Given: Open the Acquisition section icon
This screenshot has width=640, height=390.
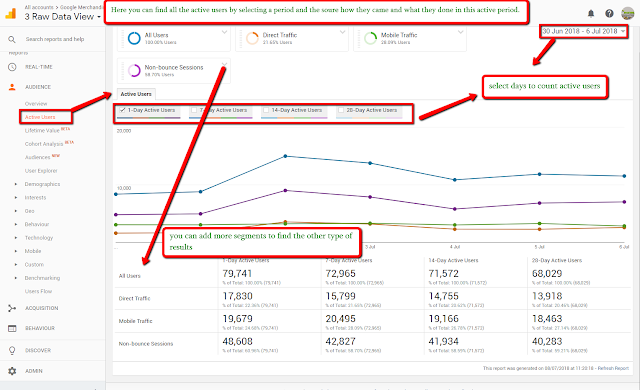Looking at the screenshot, I should click(x=12, y=308).
